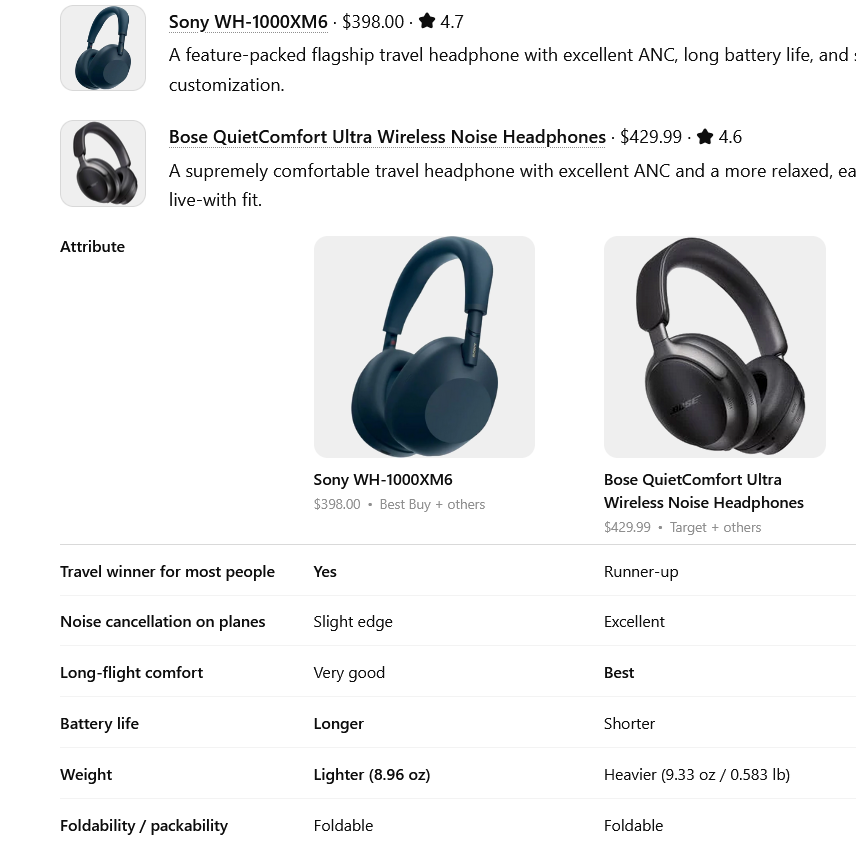Click the Best Buy + others retailer text
This screenshot has height=846, width=856.
point(432,504)
